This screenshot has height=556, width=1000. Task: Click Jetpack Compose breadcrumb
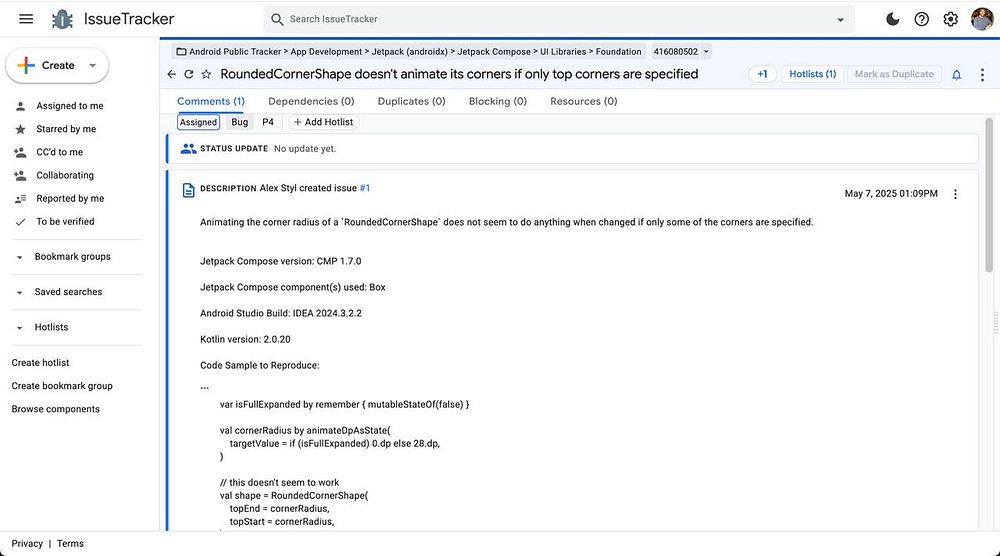tap(494, 52)
